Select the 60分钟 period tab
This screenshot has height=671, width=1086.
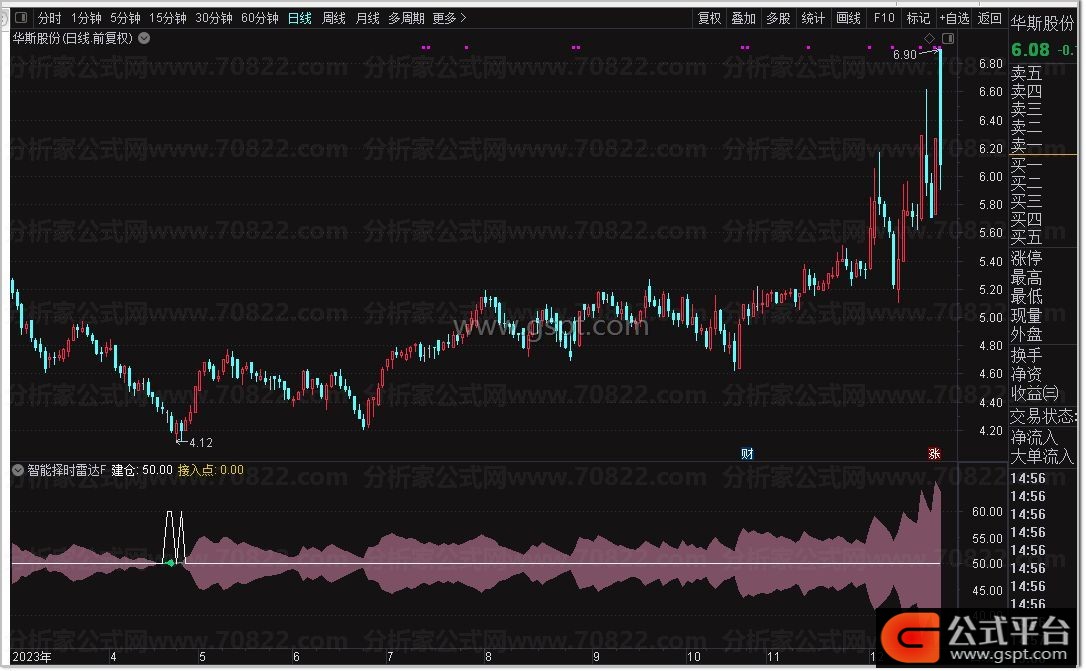tap(260, 18)
